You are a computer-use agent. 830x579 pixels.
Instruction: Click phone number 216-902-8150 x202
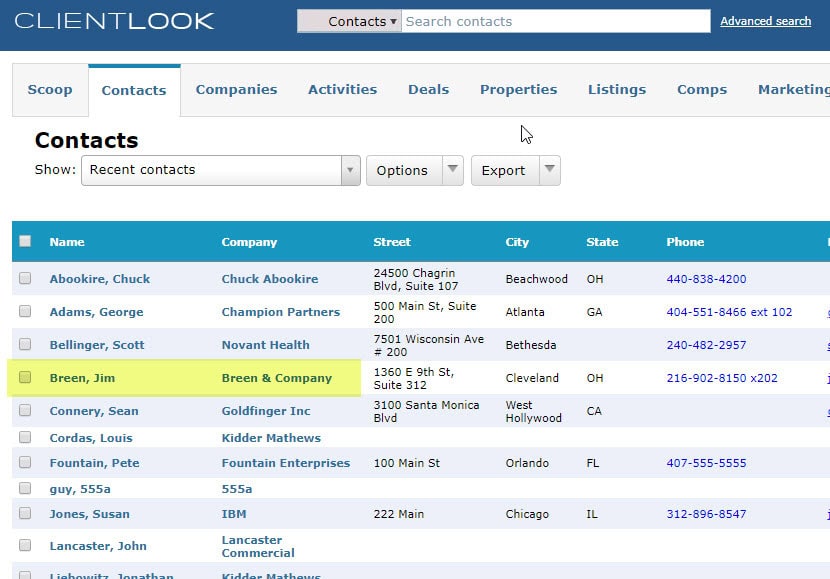722,378
